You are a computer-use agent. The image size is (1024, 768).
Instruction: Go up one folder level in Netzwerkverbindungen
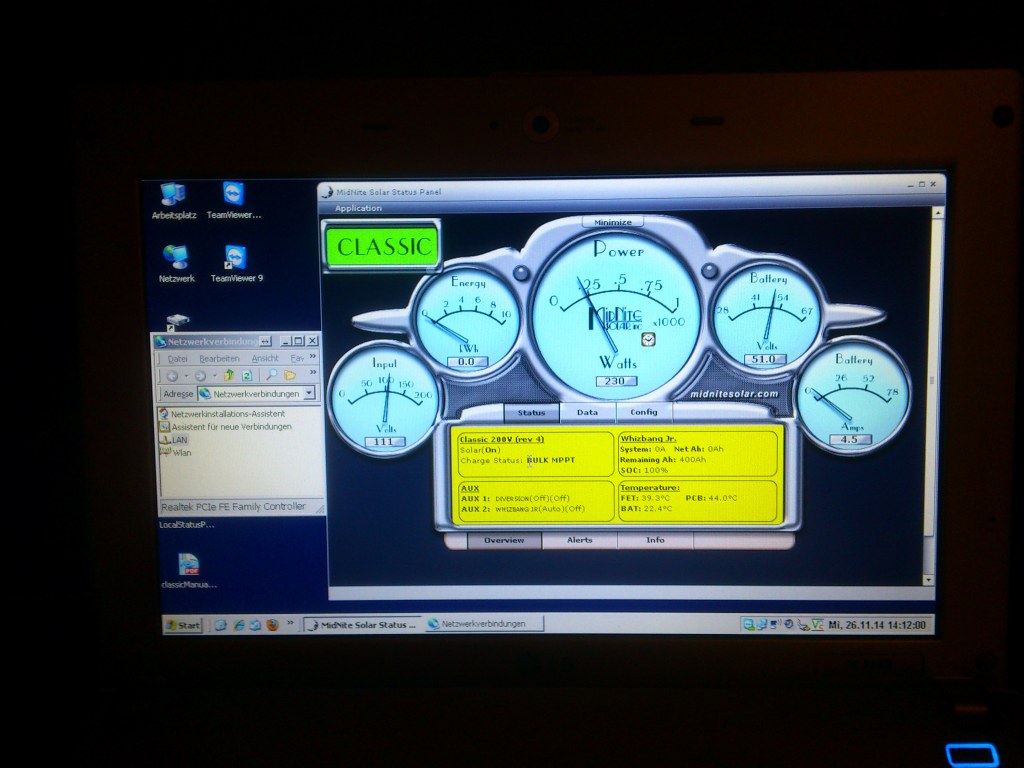coord(229,376)
